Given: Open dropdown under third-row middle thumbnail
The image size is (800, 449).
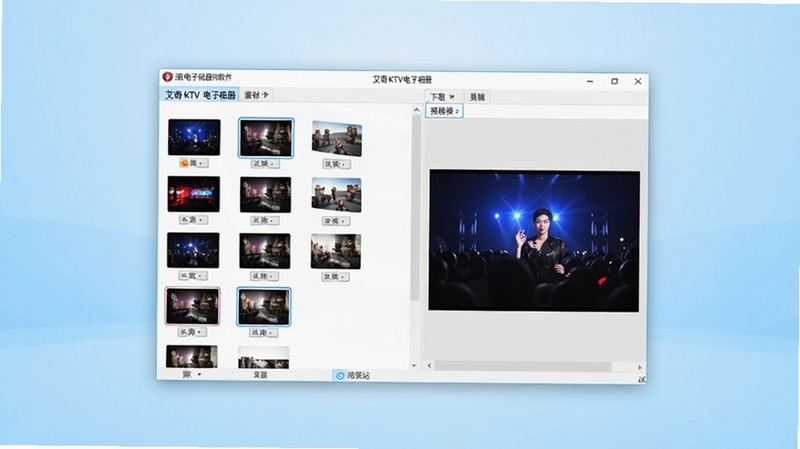Looking at the screenshot, I should 264,276.
